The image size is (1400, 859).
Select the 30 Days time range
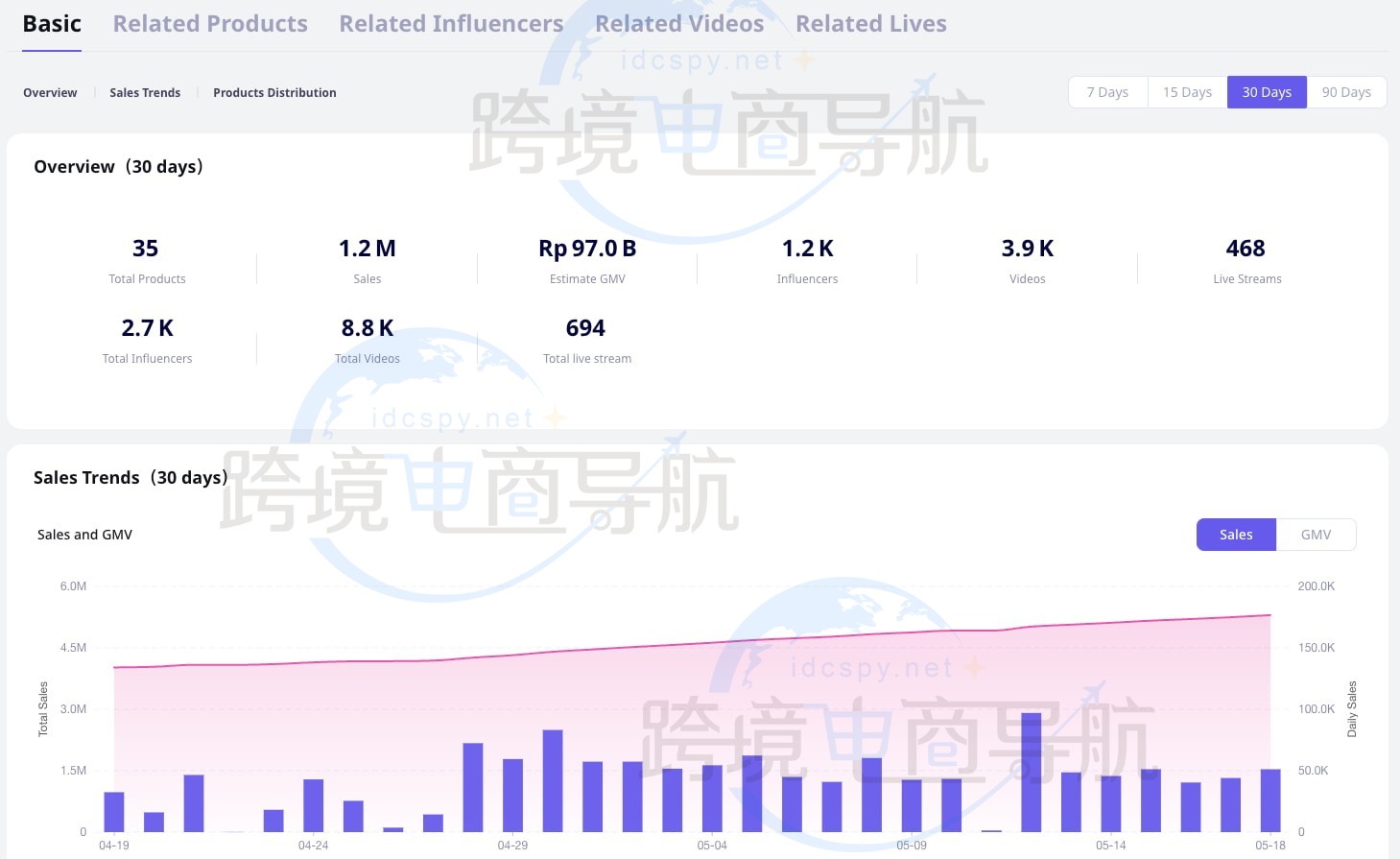click(1267, 92)
